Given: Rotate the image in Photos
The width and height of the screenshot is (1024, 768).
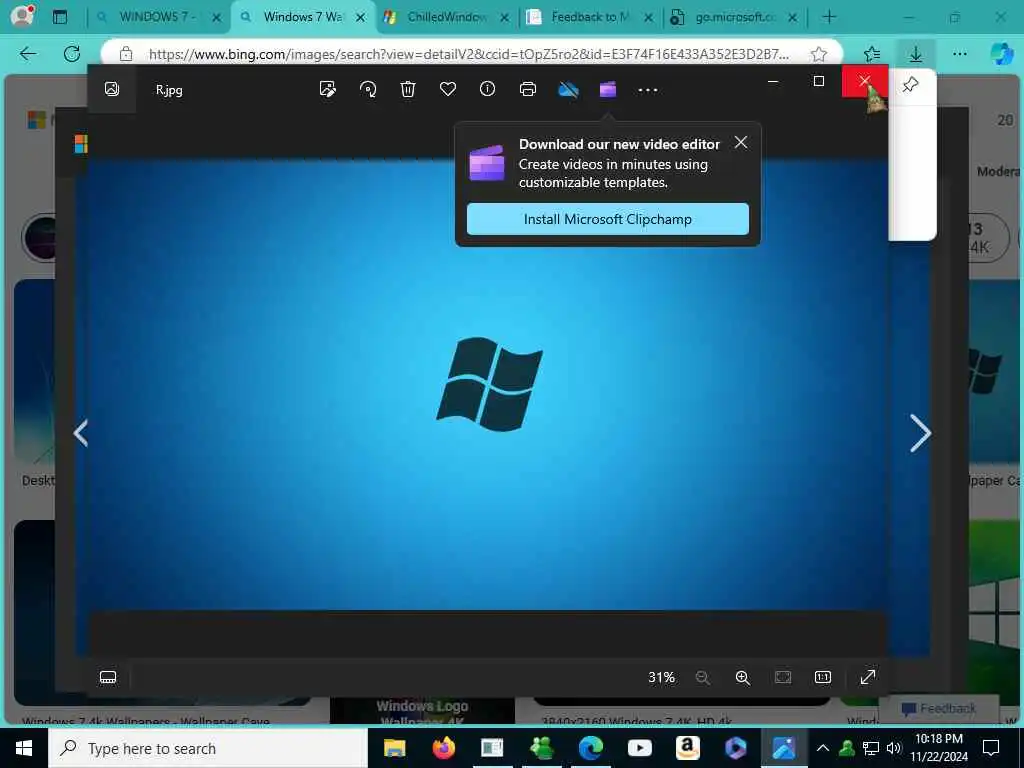Looking at the screenshot, I should pyautogui.click(x=368, y=89).
